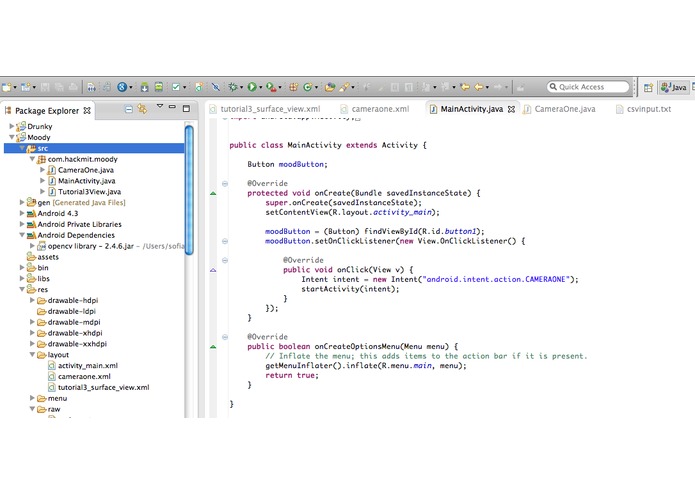Close the Package Explorer view
695x494 pixels.
pyautogui.click(x=87, y=111)
